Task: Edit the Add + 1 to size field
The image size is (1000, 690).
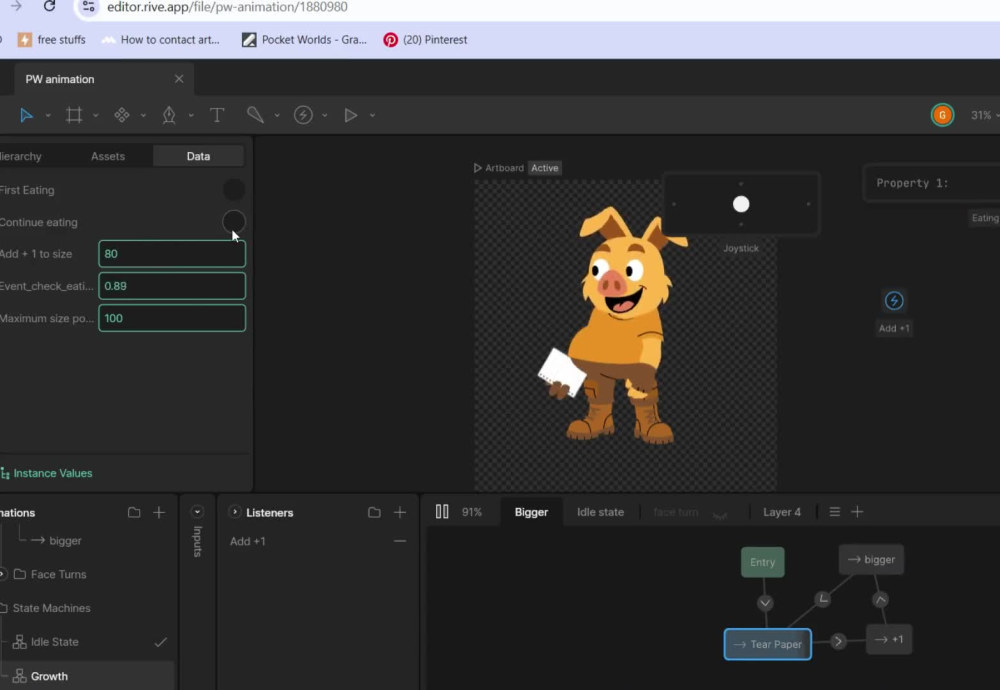Action: pos(172,254)
